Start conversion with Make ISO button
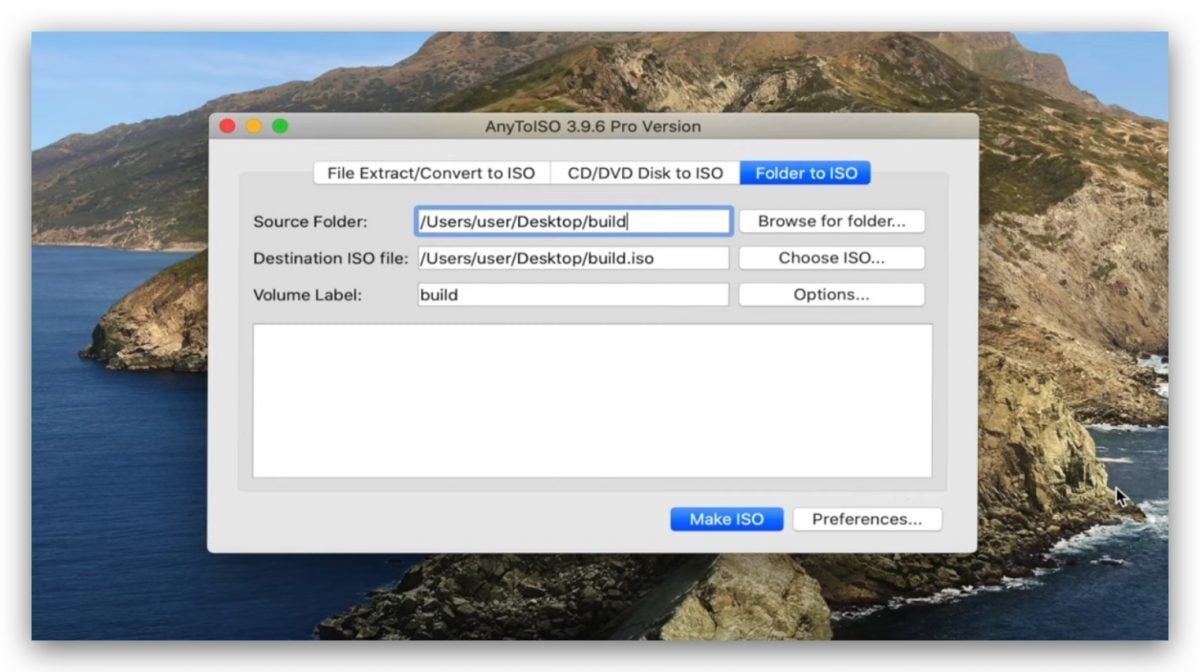1200x672 pixels. point(727,519)
